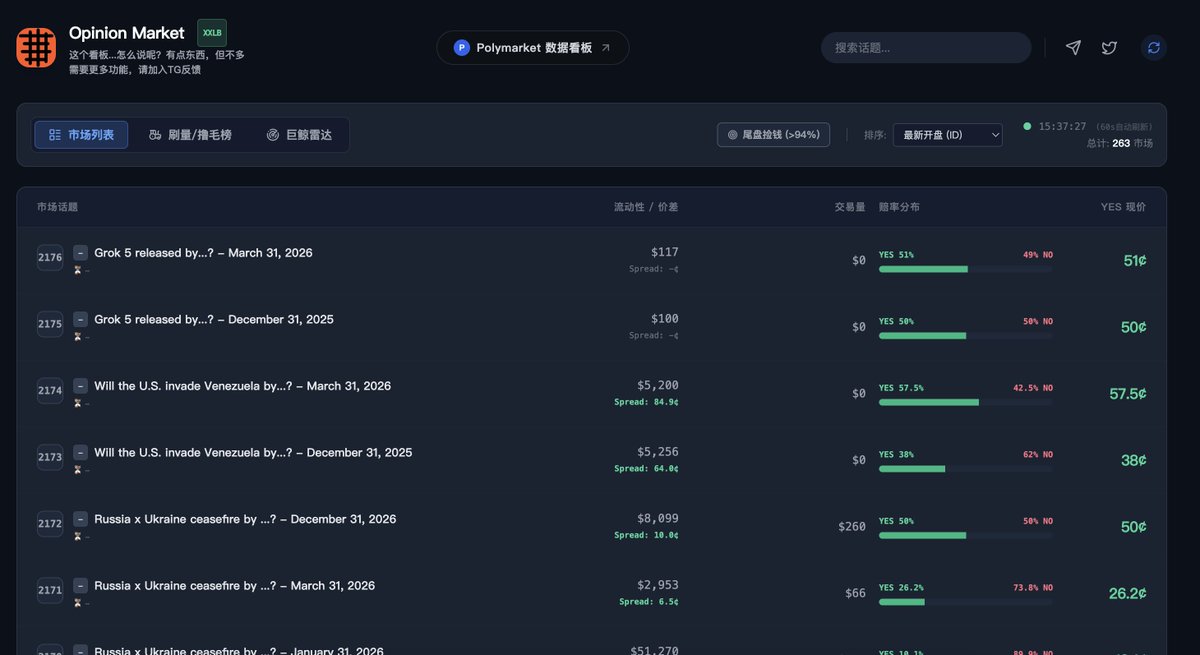The image size is (1200, 655).
Task: Open the Polymarket 数据看板 link
Action: point(532,48)
